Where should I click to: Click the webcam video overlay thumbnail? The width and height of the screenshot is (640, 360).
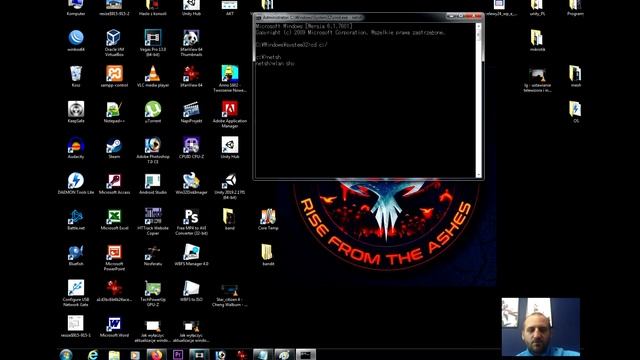pos(540,327)
